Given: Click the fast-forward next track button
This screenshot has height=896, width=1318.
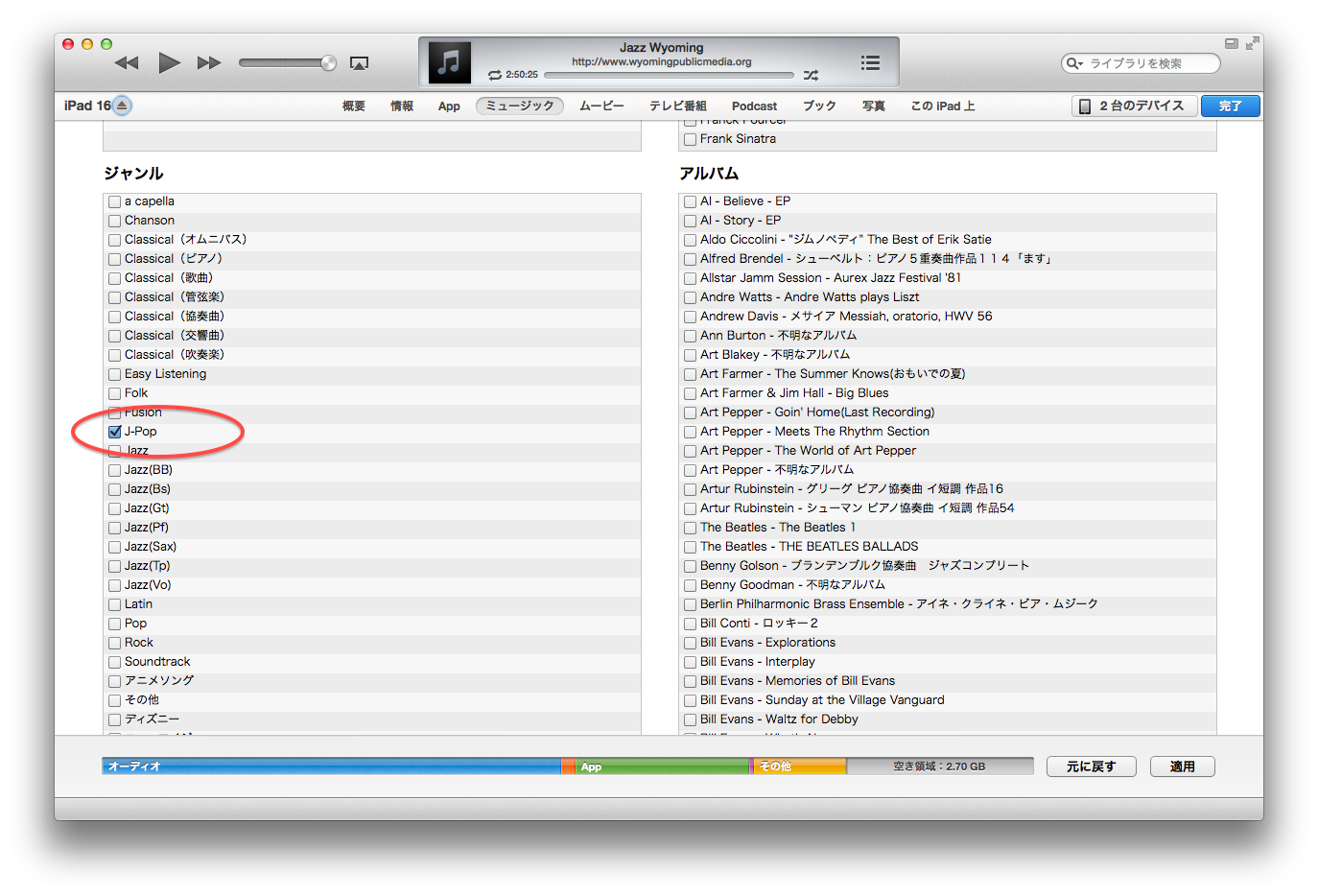Looking at the screenshot, I should (x=209, y=63).
